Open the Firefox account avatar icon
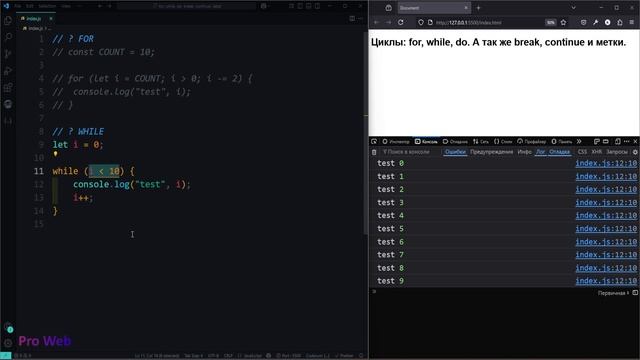The height and width of the screenshot is (360, 640). (x=607, y=22)
